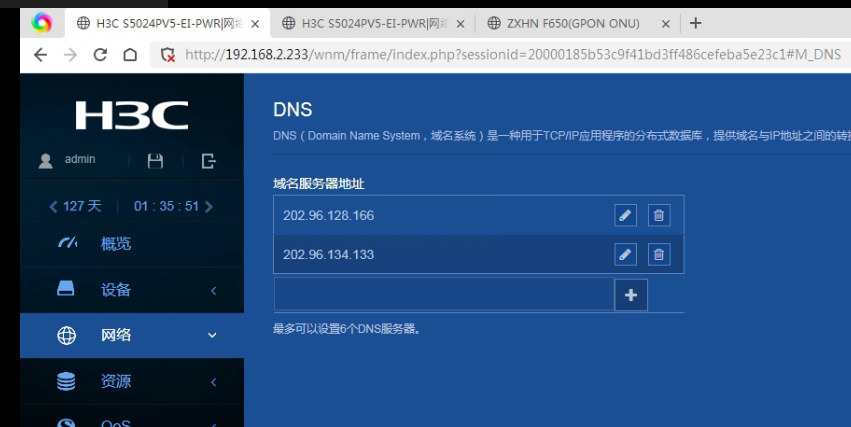This screenshot has width=851, height=427.
Task: Click the URL address bar
Action: [513, 55]
